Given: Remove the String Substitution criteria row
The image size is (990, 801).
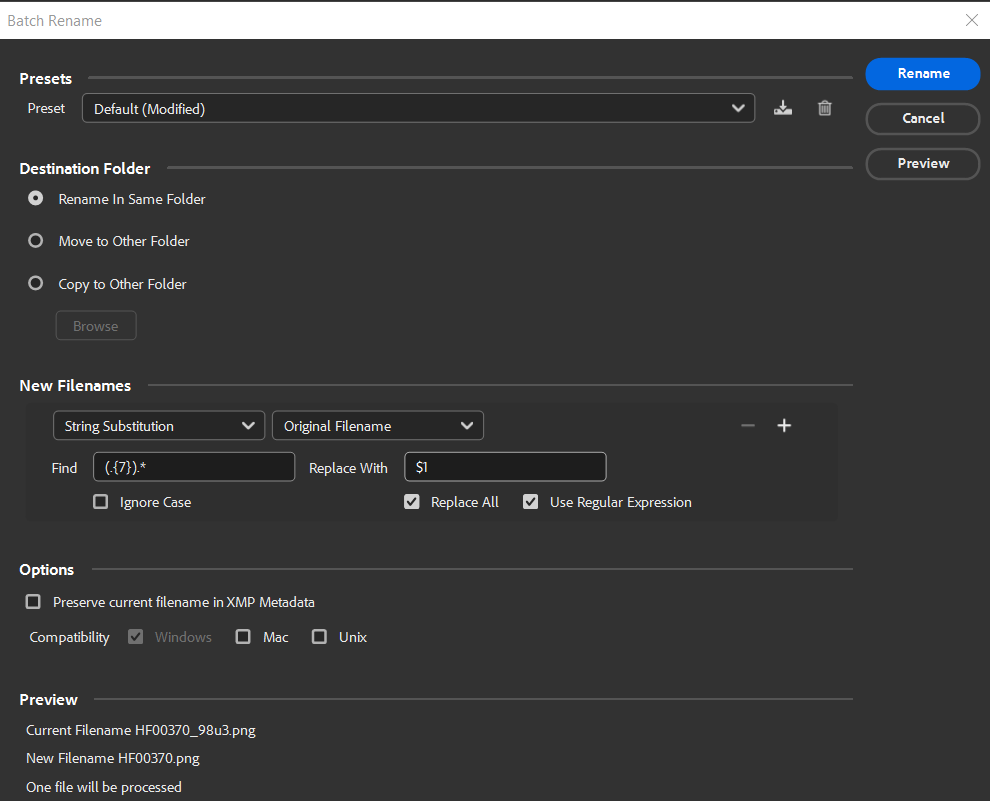Looking at the screenshot, I should [x=748, y=425].
